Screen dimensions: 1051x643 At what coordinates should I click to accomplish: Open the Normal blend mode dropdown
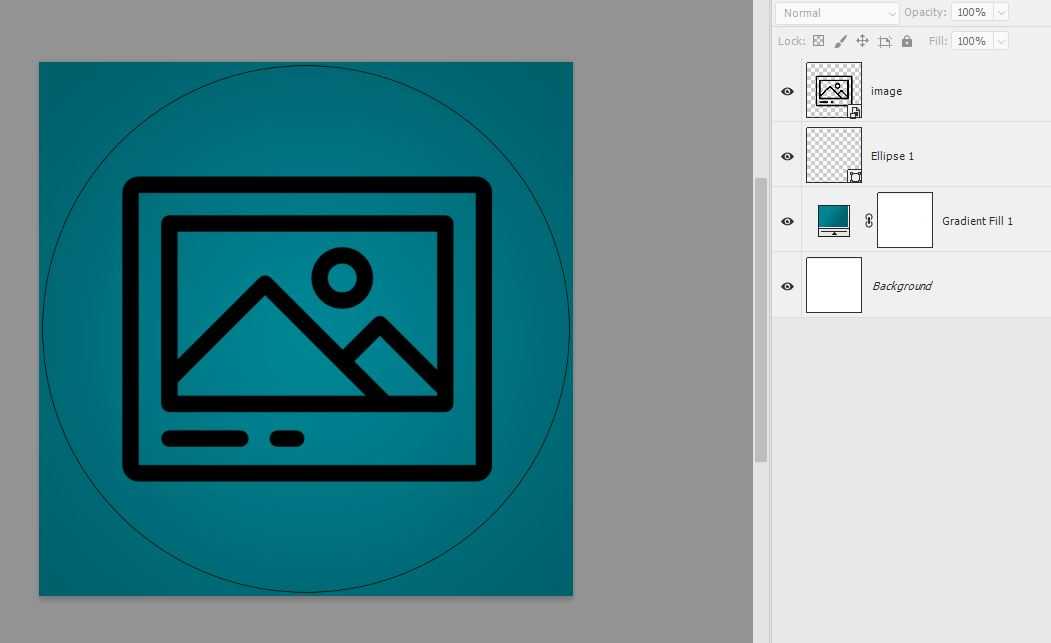point(838,13)
